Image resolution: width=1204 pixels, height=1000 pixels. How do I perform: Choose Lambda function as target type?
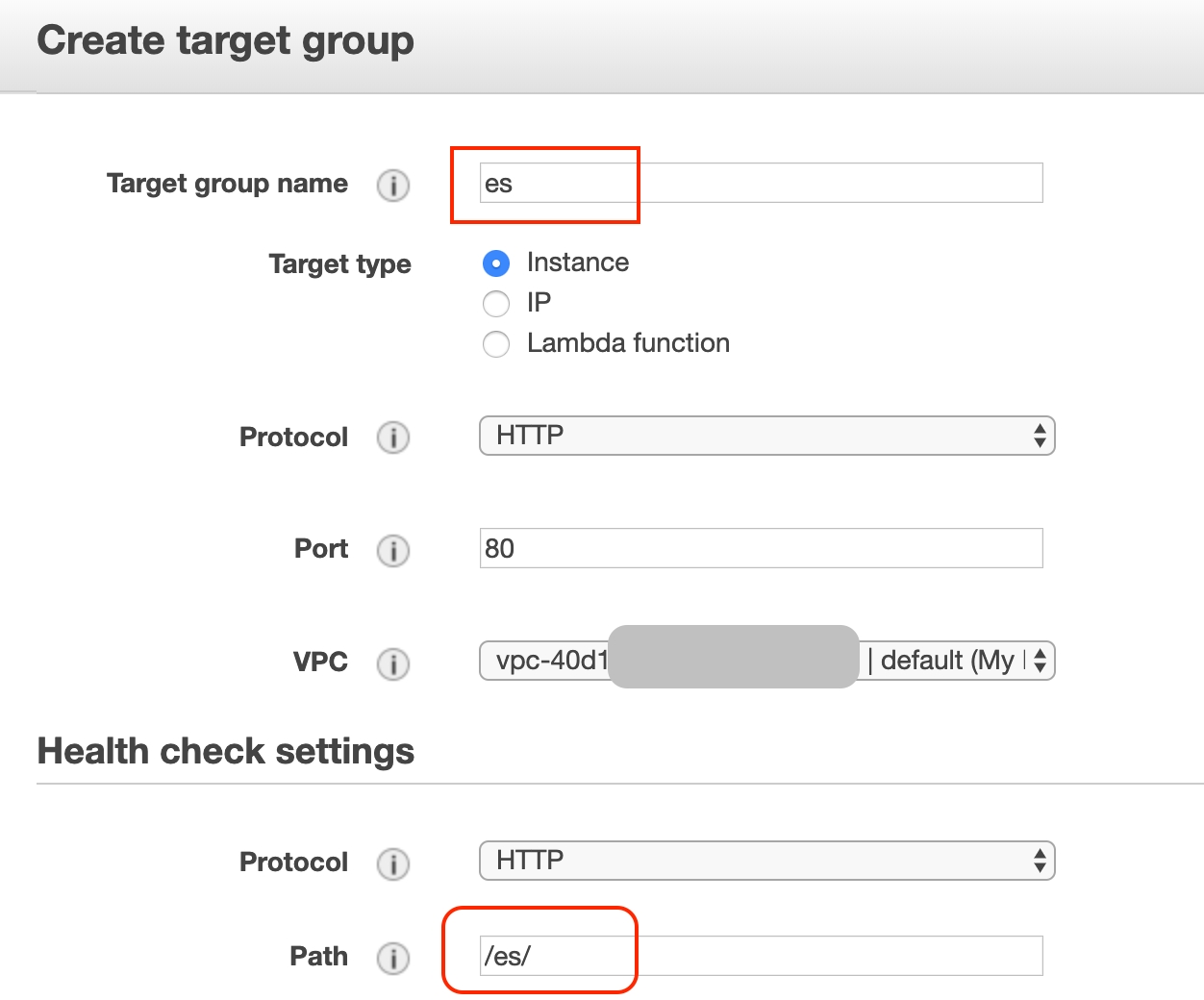click(x=496, y=344)
